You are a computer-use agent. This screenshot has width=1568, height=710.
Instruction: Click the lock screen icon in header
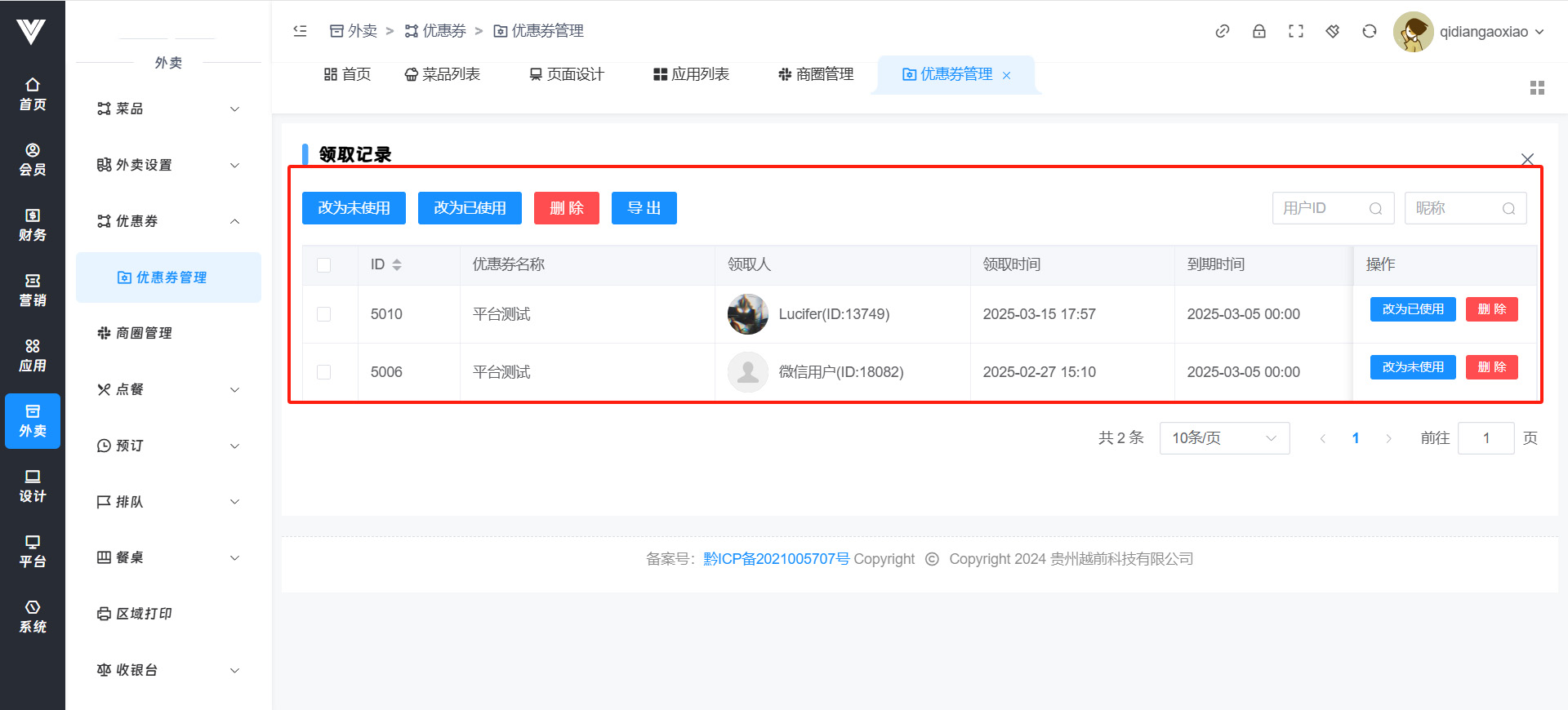[1258, 31]
